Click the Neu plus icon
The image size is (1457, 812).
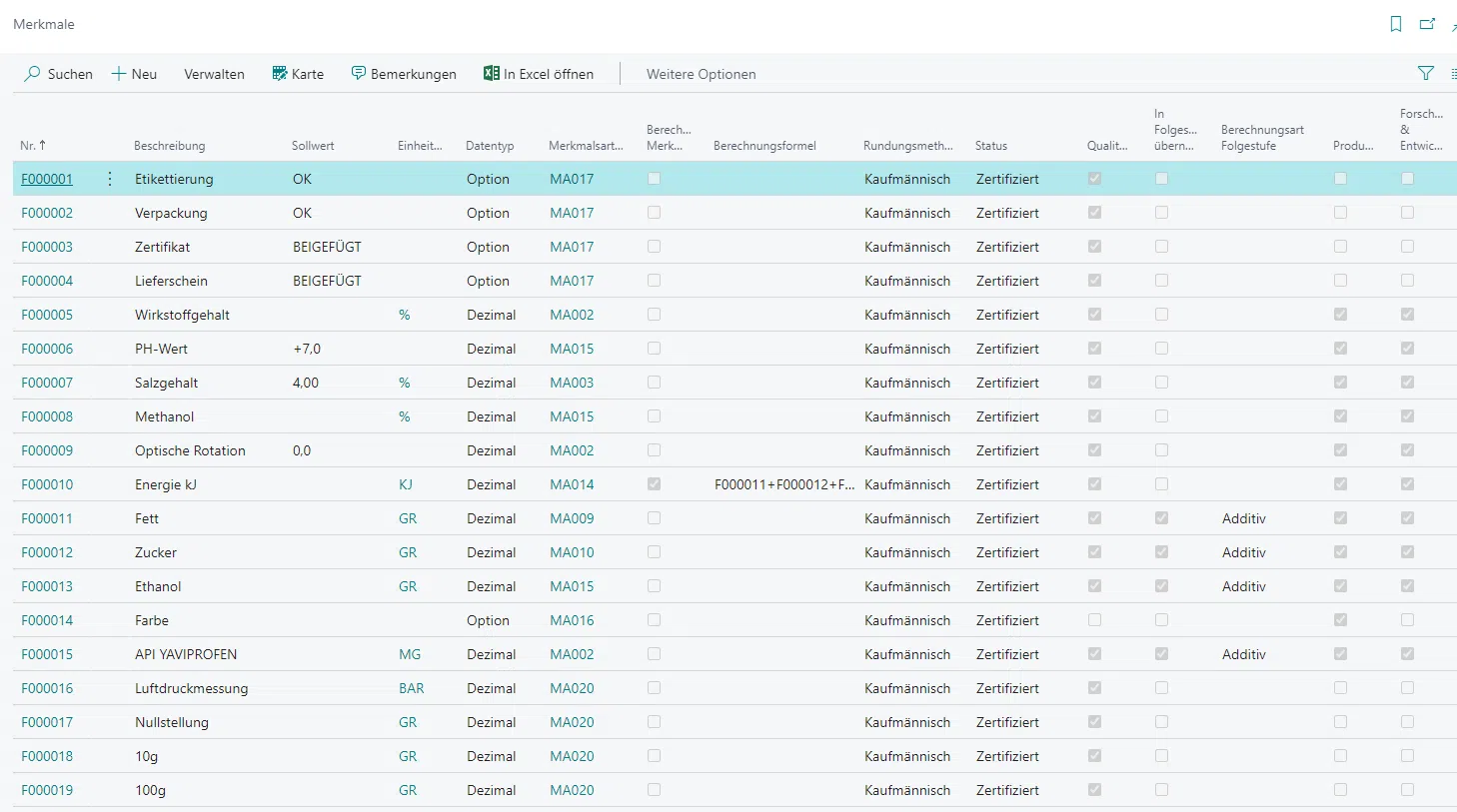(x=119, y=74)
